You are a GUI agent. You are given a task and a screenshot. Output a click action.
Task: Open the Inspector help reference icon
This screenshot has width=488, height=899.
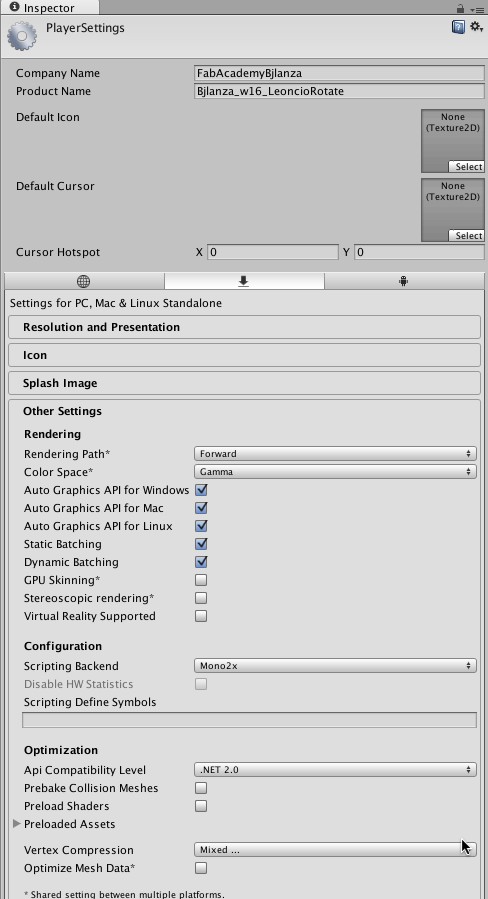(x=458, y=27)
